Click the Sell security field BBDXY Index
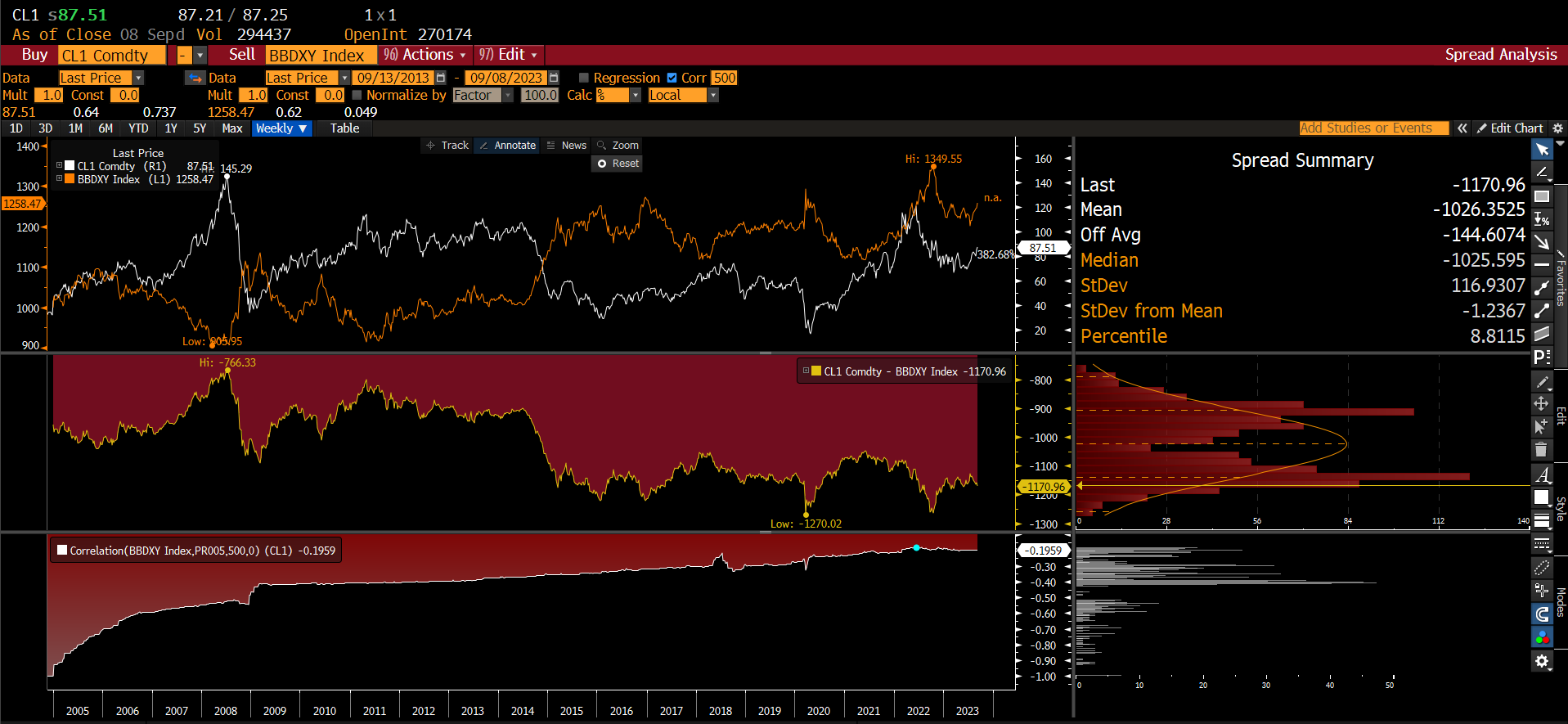This screenshot has width=1568, height=724. 321,56
